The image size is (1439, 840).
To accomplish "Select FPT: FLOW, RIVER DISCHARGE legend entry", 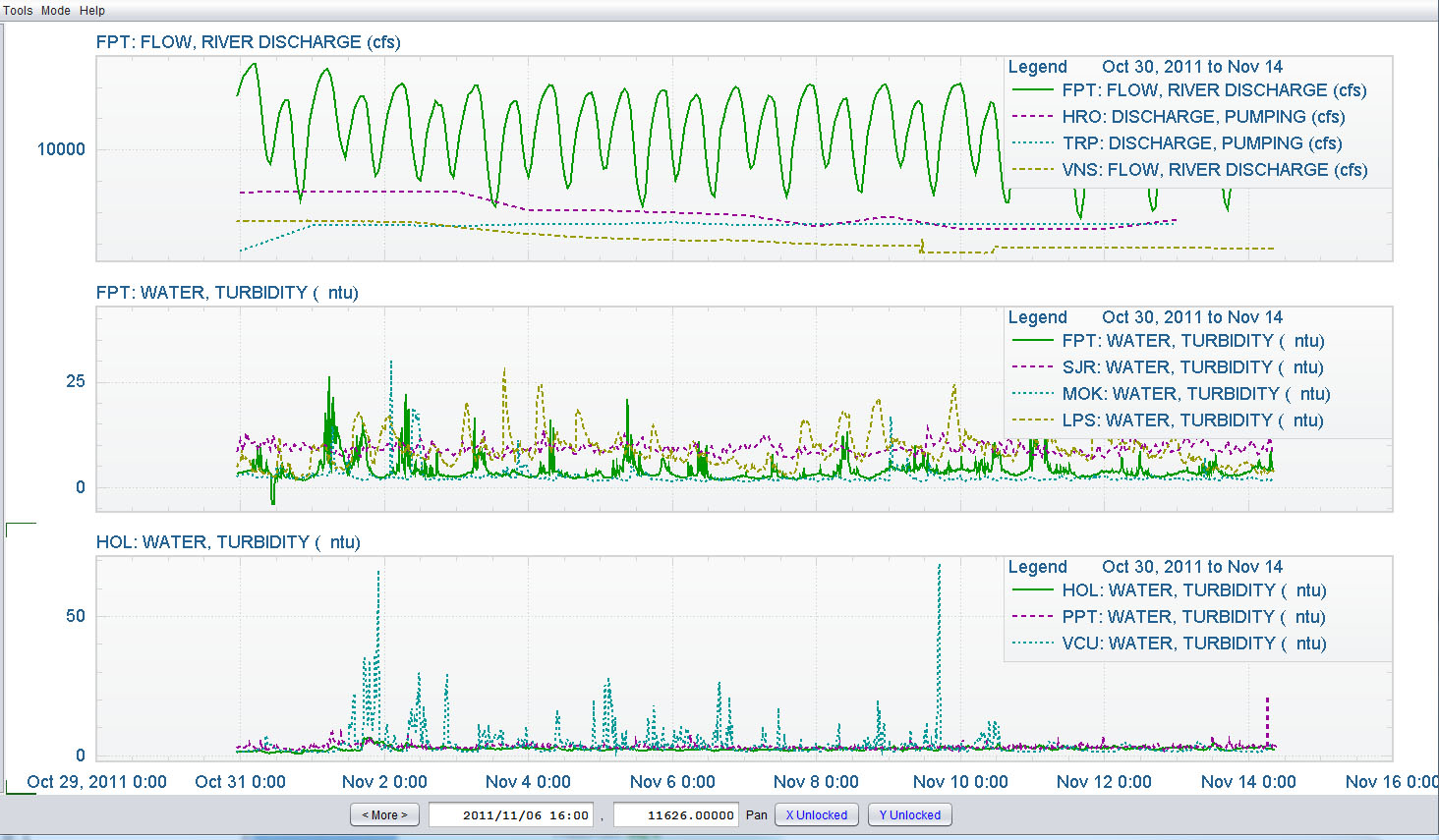I will pos(1189,90).
